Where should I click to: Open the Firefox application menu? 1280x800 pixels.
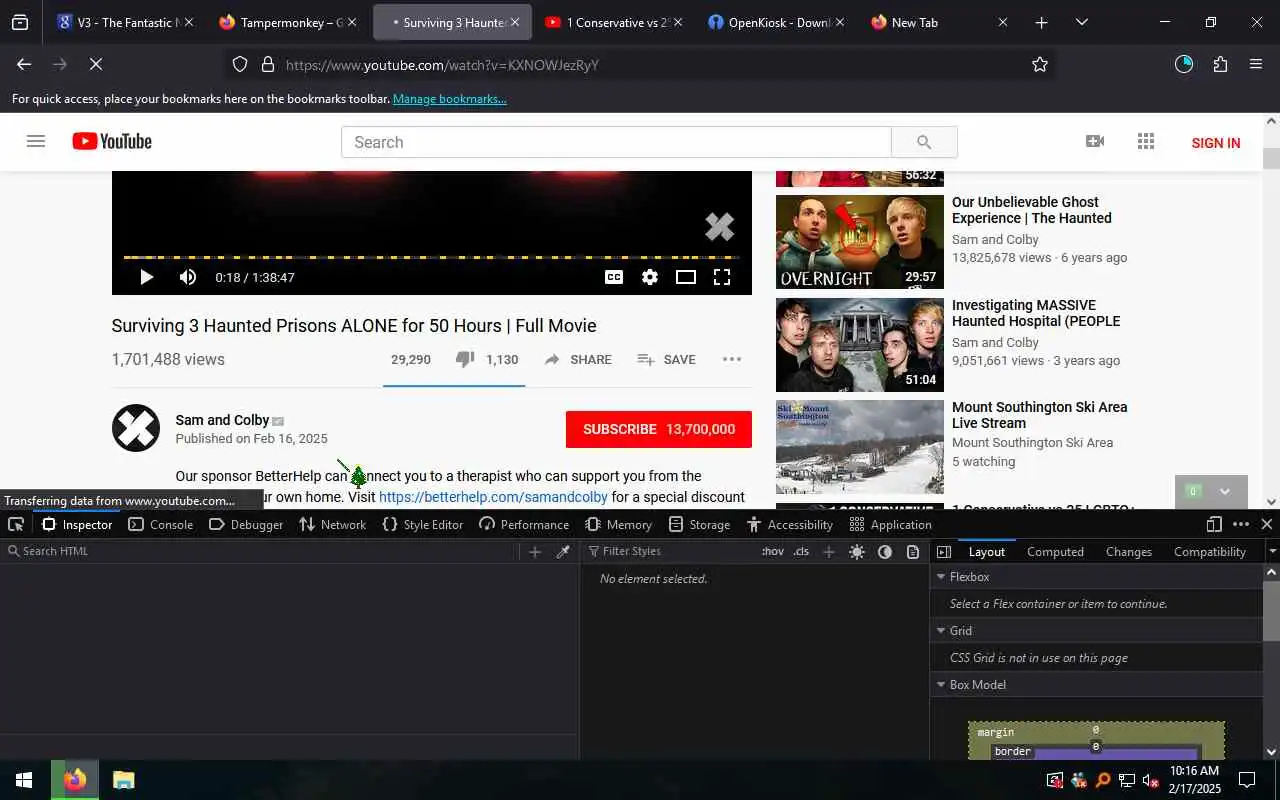click(1256, 64)
